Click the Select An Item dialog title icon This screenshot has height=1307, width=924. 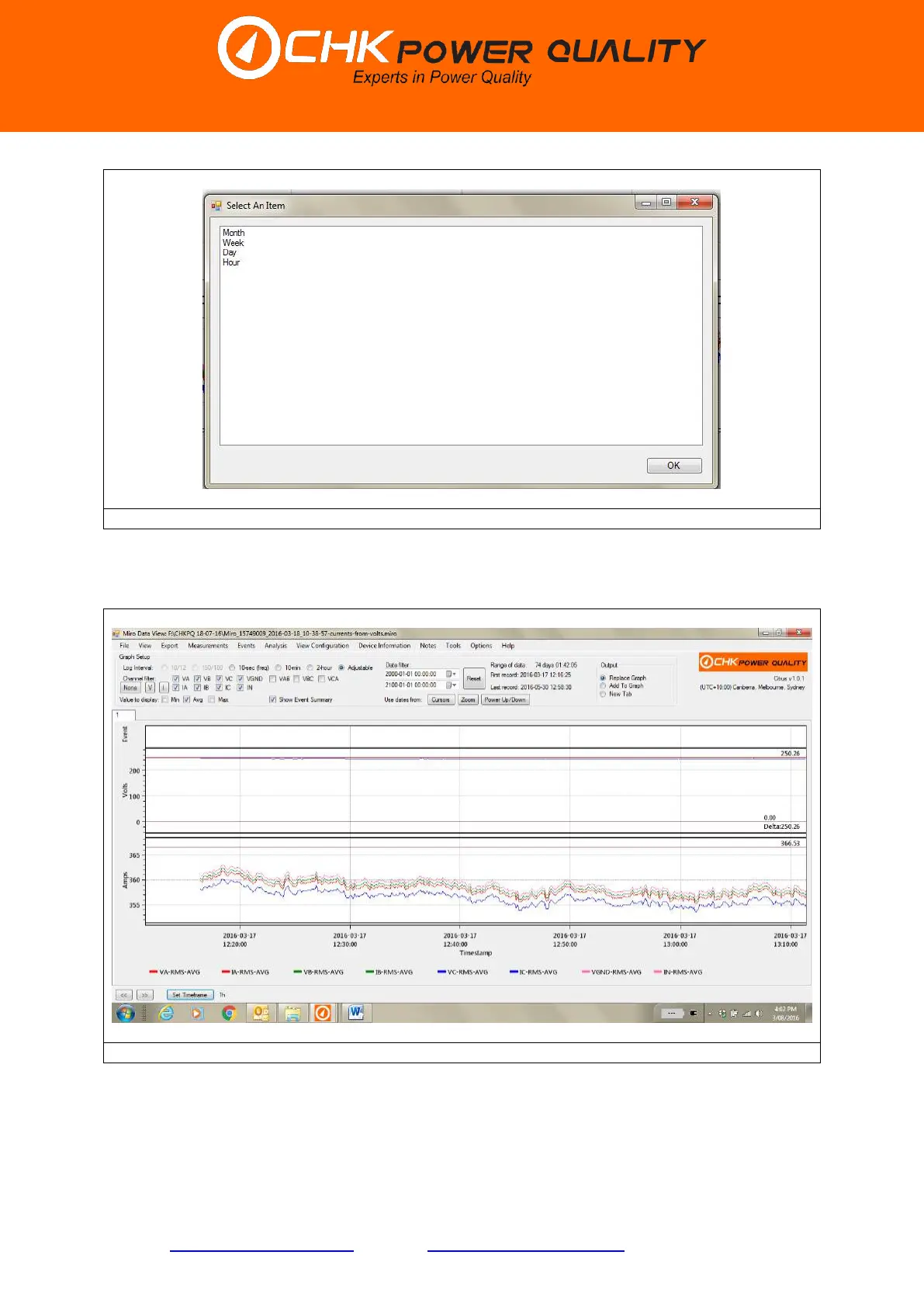coord(216,206)
